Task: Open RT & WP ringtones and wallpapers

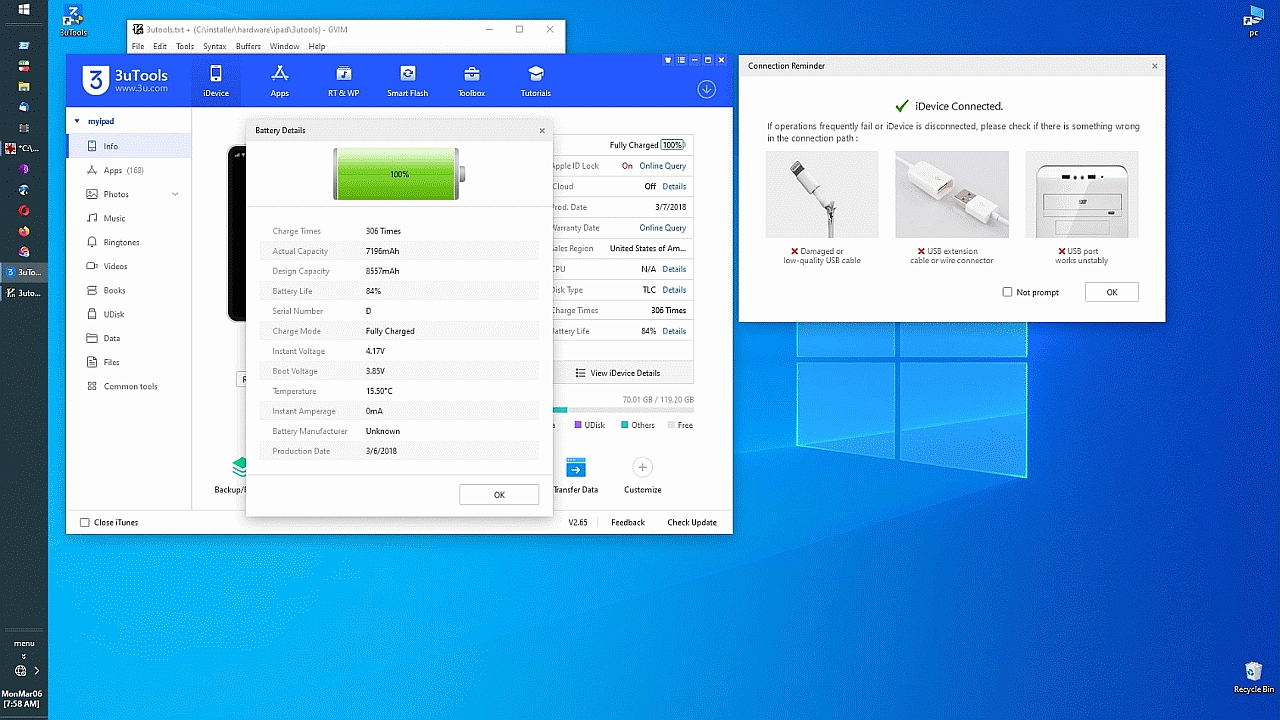Action: coord(344,81)
